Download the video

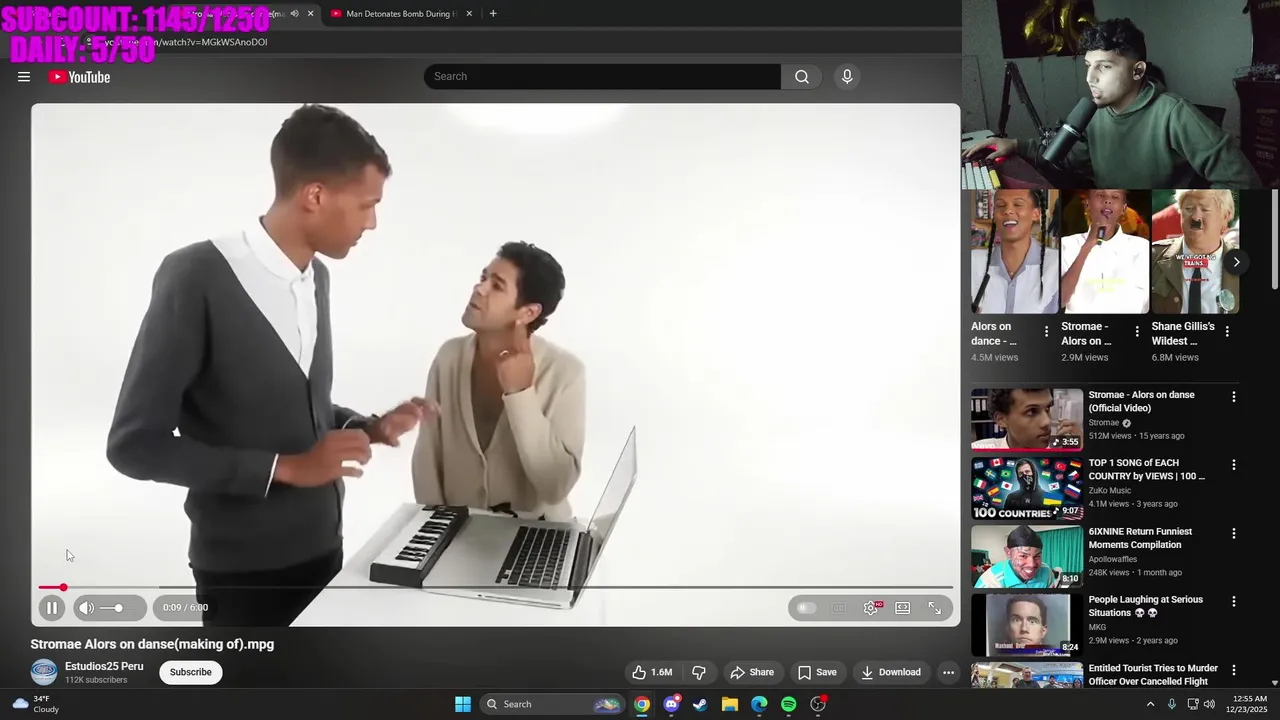pyautogui.click(x=891, y=672)
